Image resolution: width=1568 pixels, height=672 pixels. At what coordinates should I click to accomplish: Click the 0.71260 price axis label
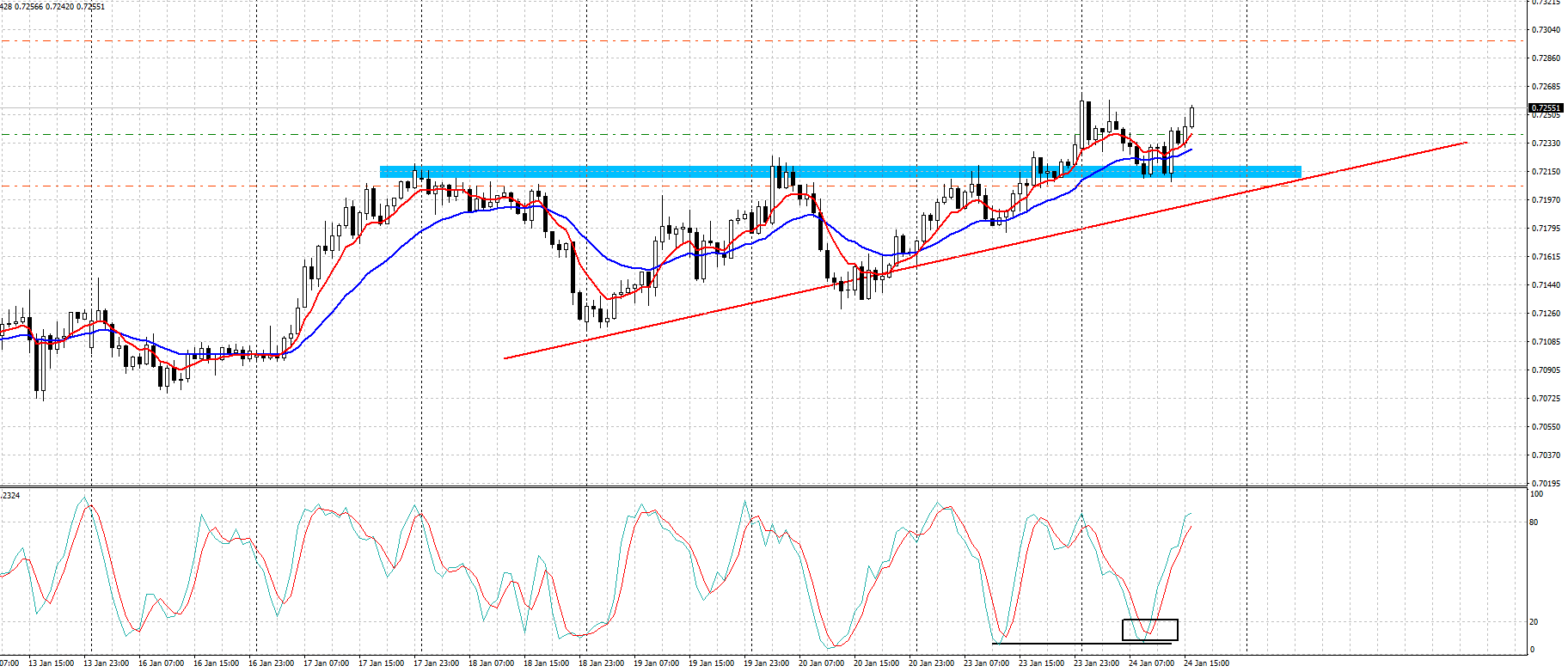(1547, 314)
